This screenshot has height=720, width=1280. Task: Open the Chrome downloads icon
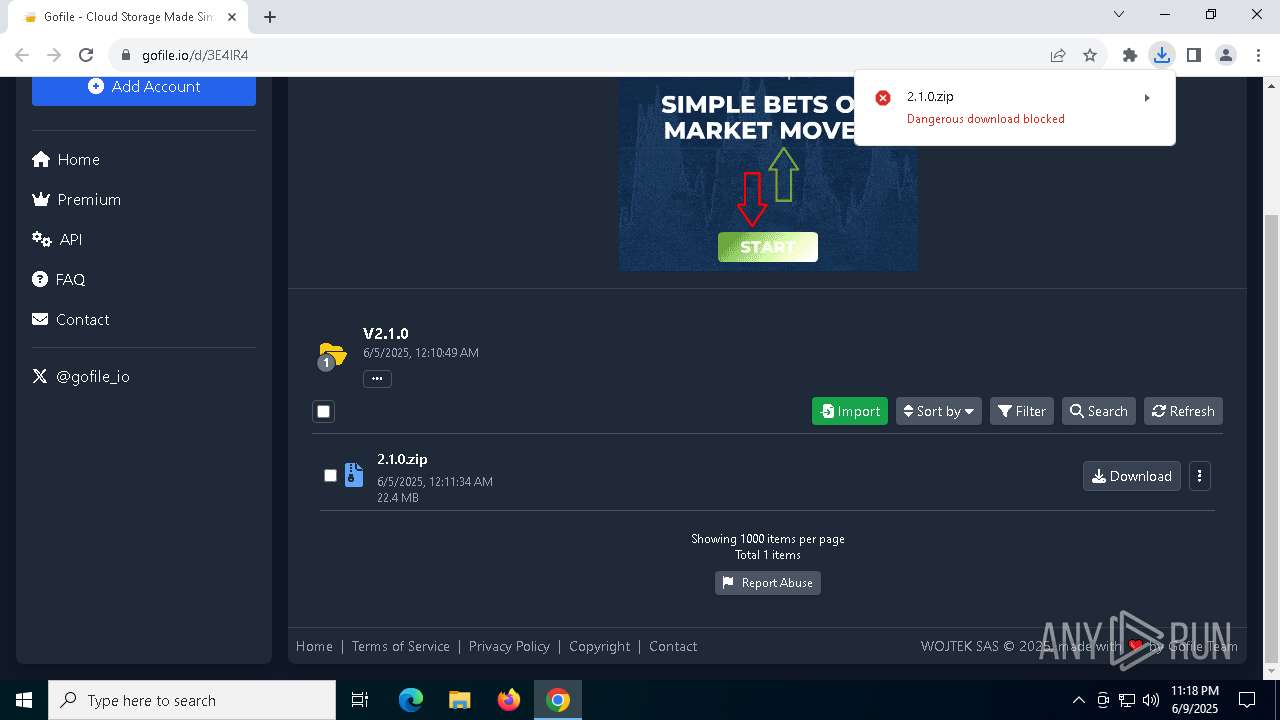1161,55
